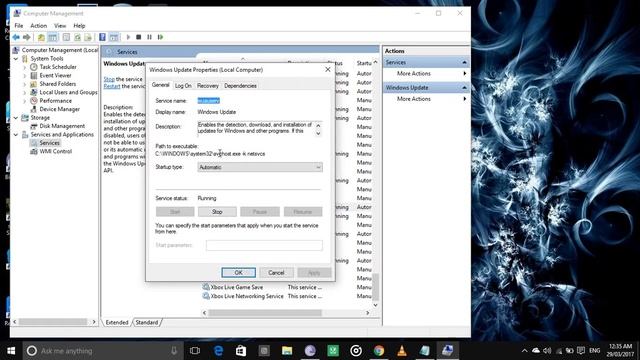Open More Actions under Windows Update
The width and height of the screenshot is (640, 360).
413,99
